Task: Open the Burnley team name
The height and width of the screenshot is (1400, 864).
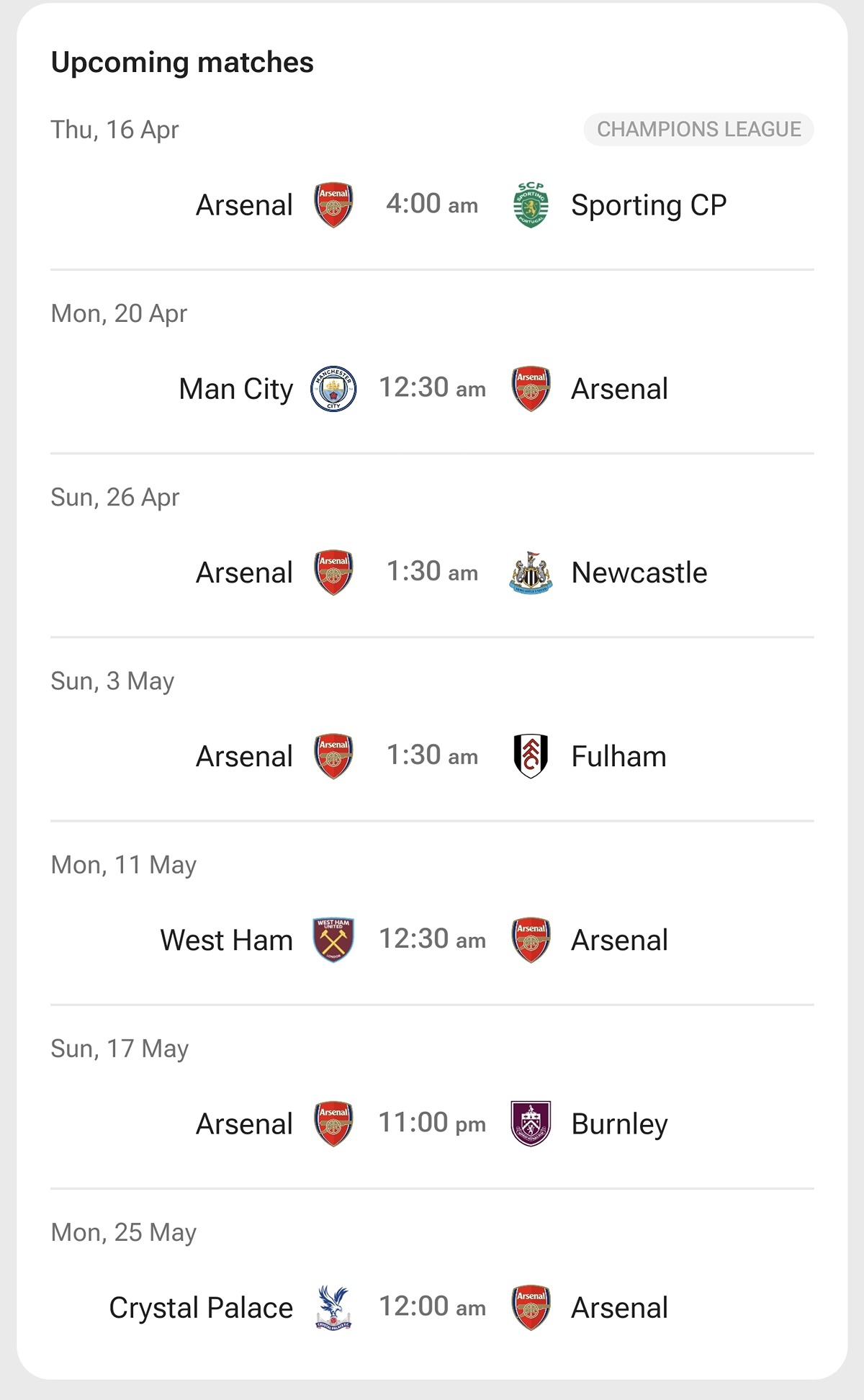Action: 619,1124
